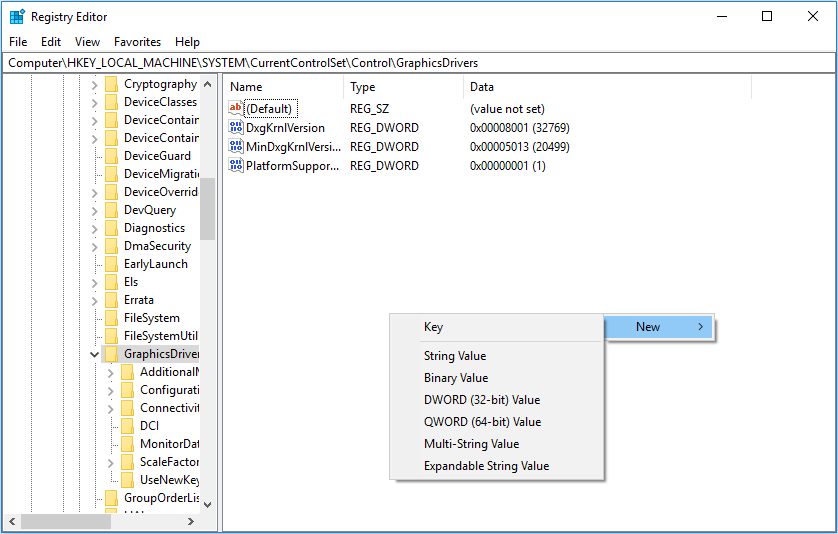Click the 0x00005013 (20499) data value
The image size is (838, 534).
[519, 146]
